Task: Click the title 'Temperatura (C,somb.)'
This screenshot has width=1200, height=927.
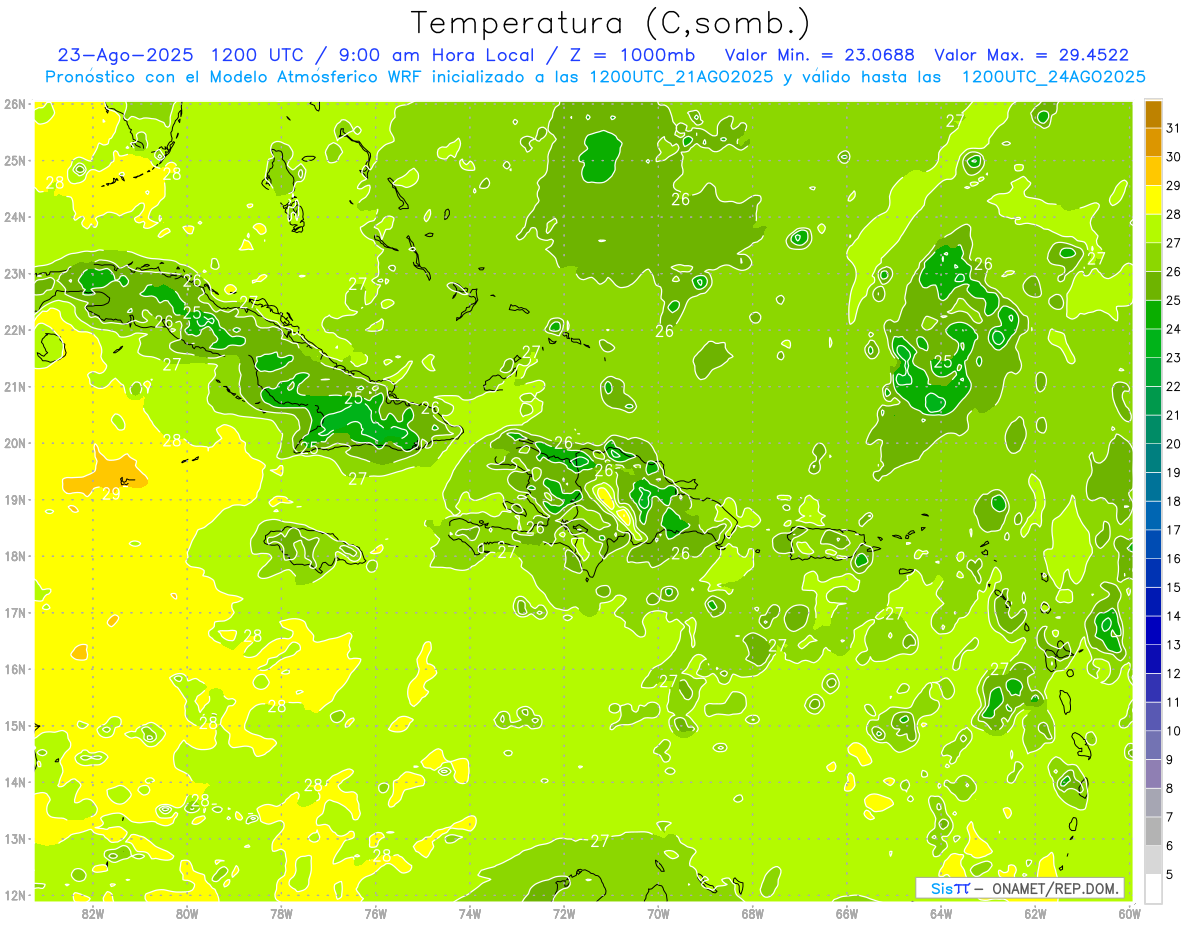Action: [610, 23]
